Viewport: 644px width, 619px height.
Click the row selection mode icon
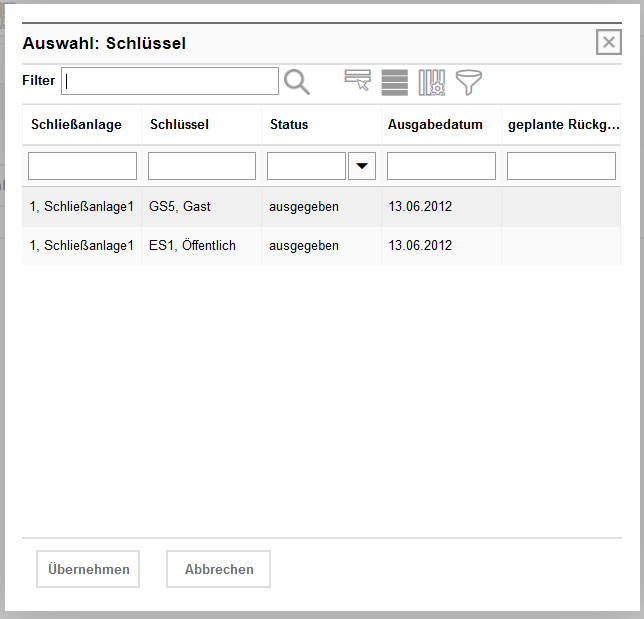pyautogui.click(x=357, y=81)
